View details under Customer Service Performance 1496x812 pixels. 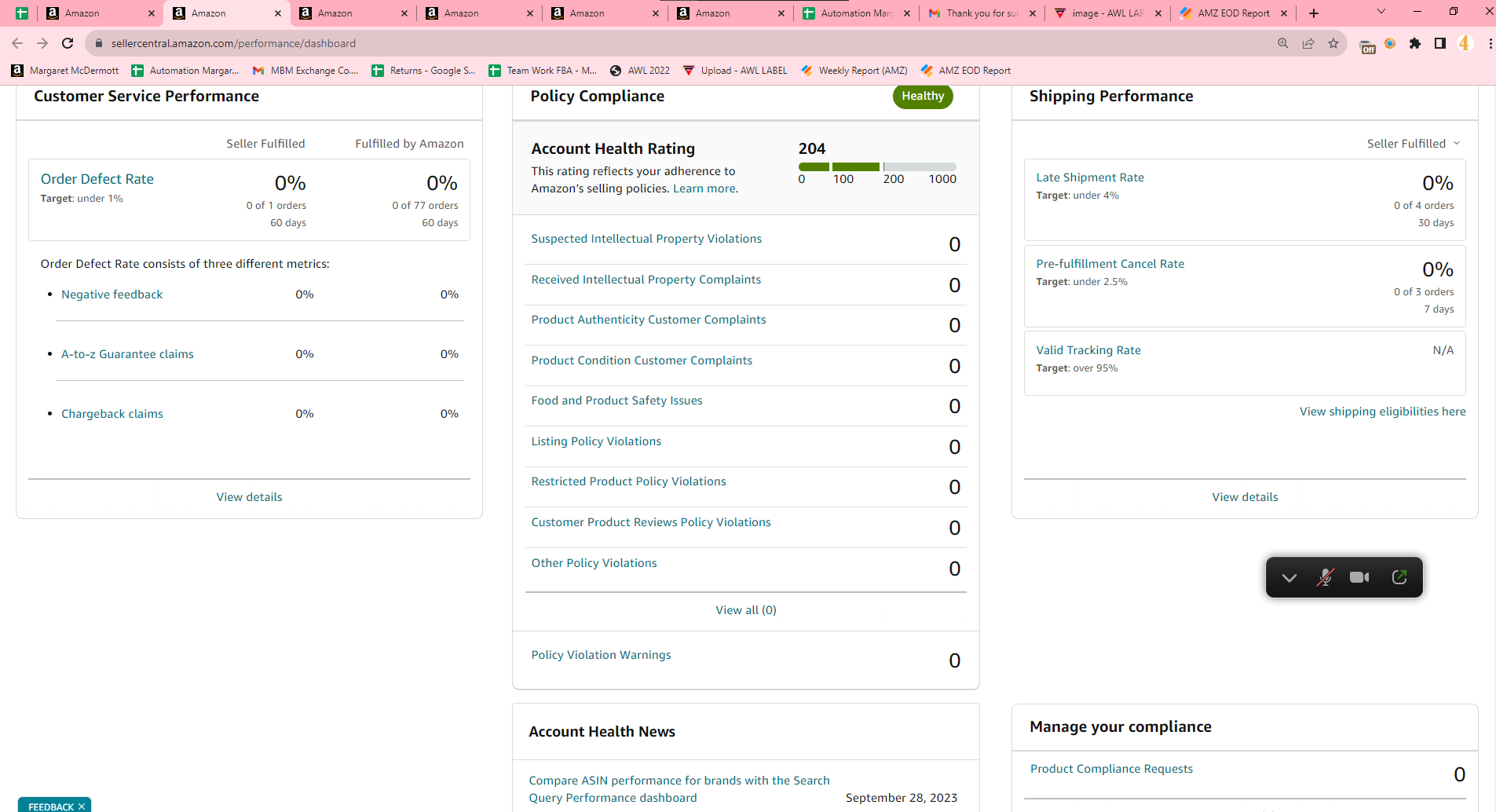coord(249,497)
